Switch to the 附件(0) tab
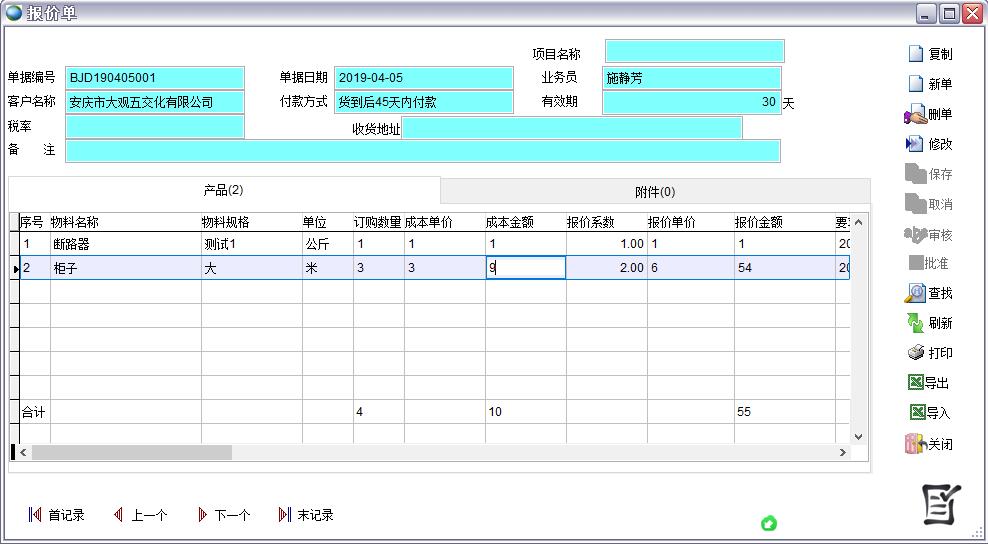Screen dimensions: 988x544 (655, 192)
